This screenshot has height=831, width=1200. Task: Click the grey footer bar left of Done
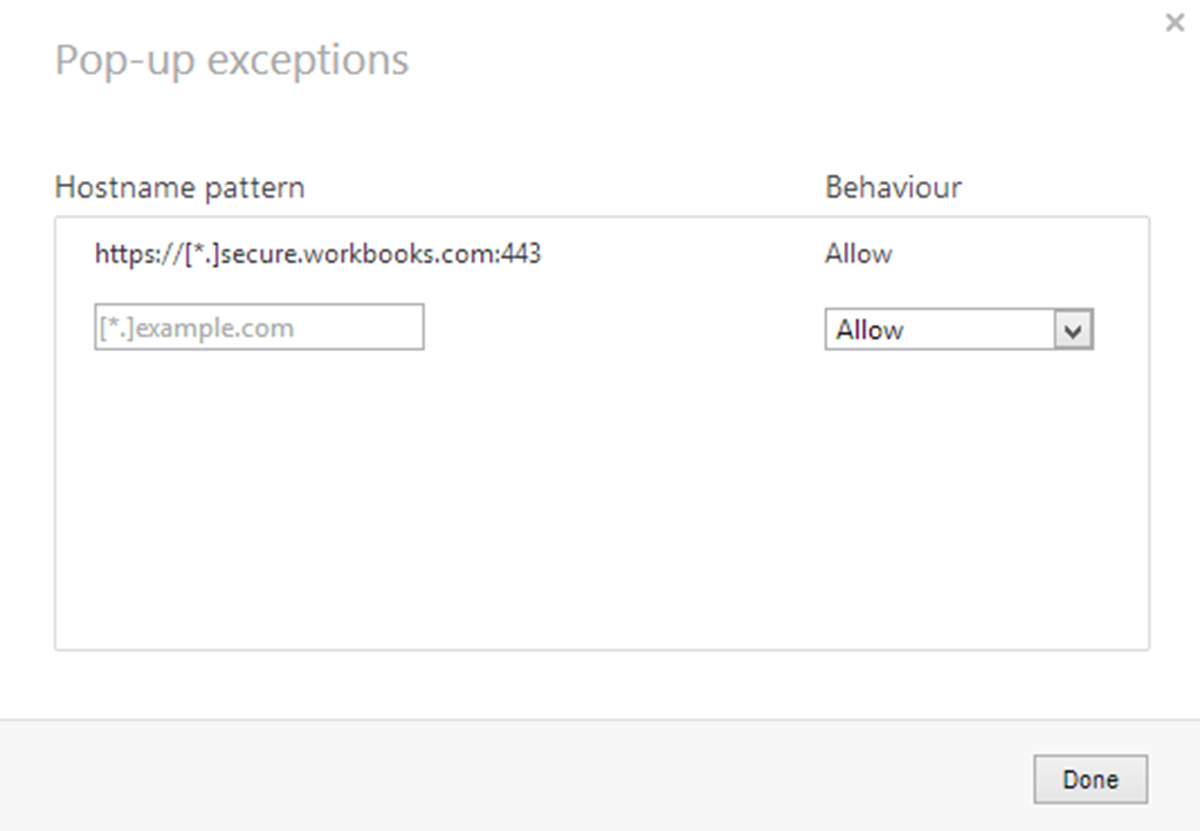[500, 777]
